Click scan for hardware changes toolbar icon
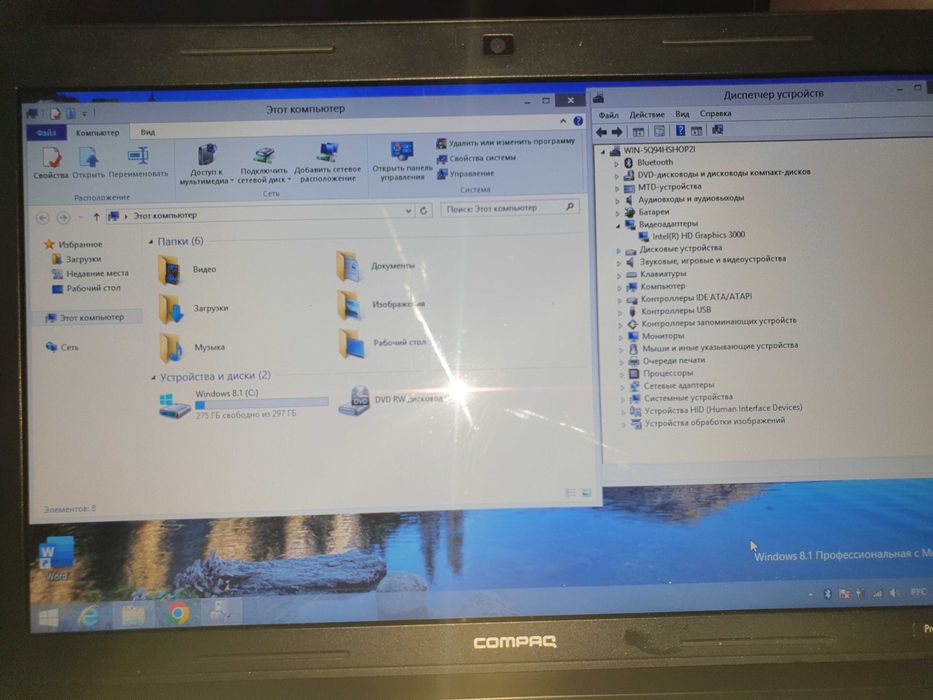 pyautogui.click(x=718, y=129)
